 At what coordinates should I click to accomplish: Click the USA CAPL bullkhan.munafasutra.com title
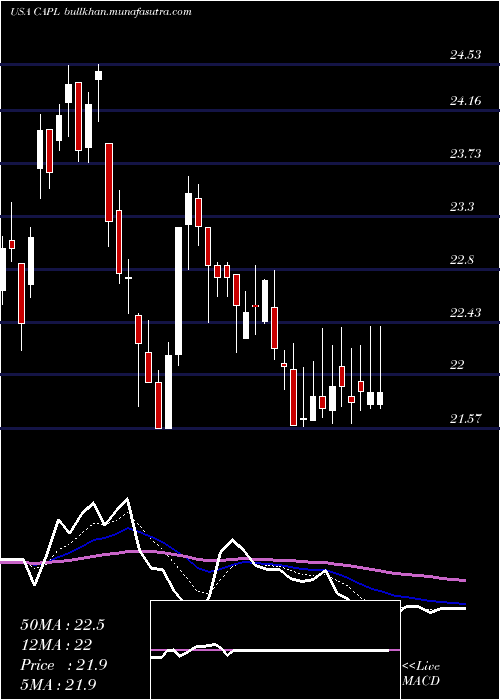coord(101,12)
